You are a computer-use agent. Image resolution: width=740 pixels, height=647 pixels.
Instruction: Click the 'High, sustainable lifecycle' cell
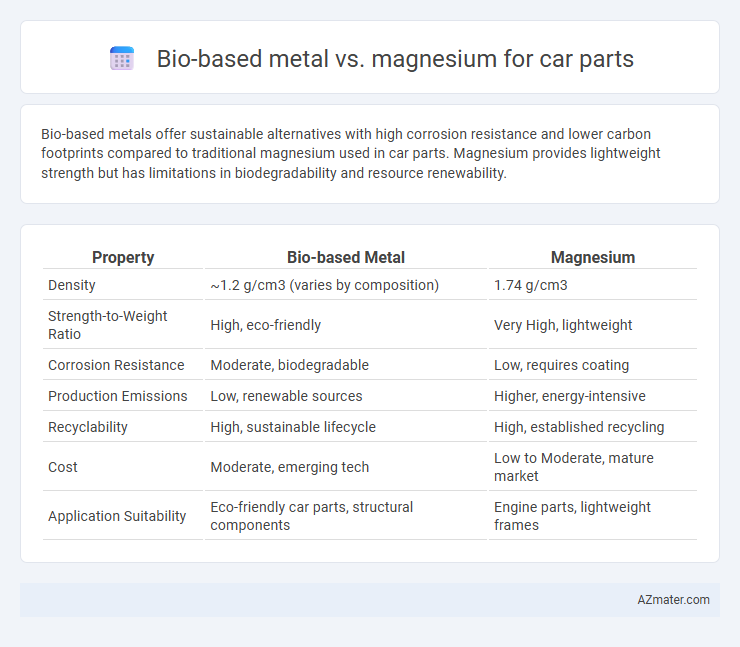point(293,427)
